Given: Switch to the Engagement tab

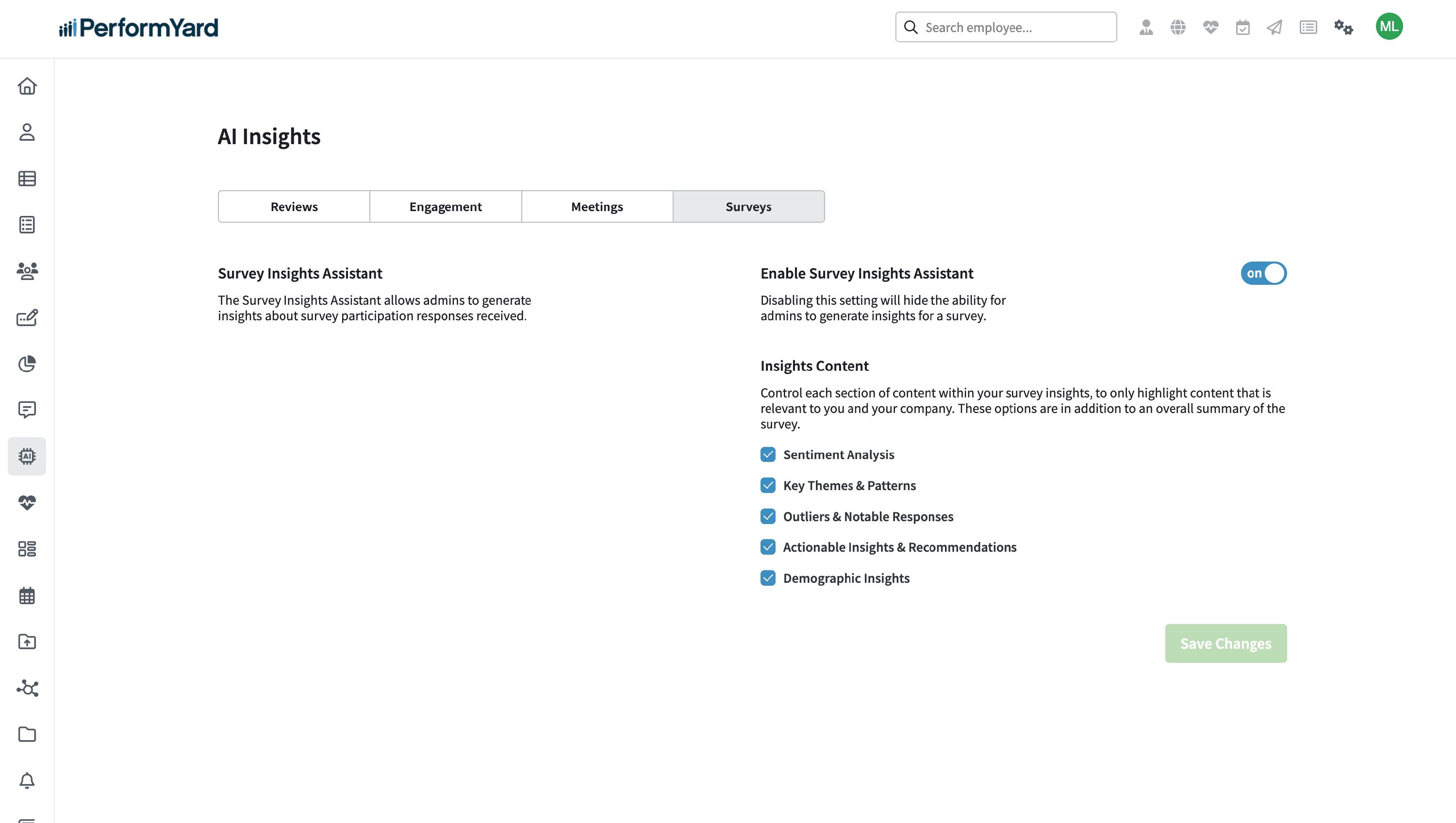Looking at the screenshot, I should pos(446,206).
